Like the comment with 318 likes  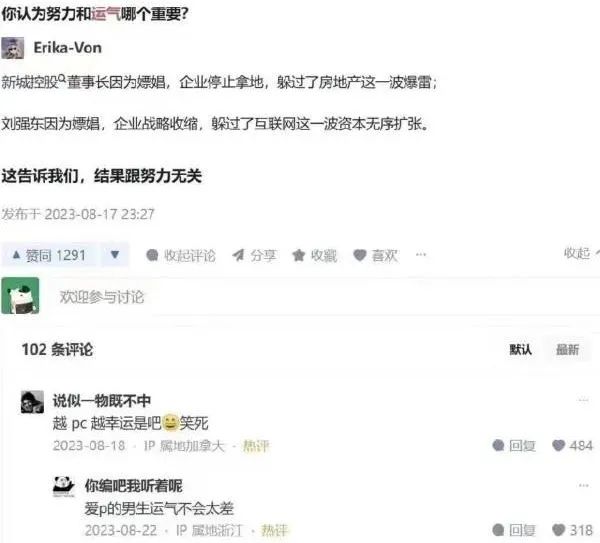click(572, 530)
